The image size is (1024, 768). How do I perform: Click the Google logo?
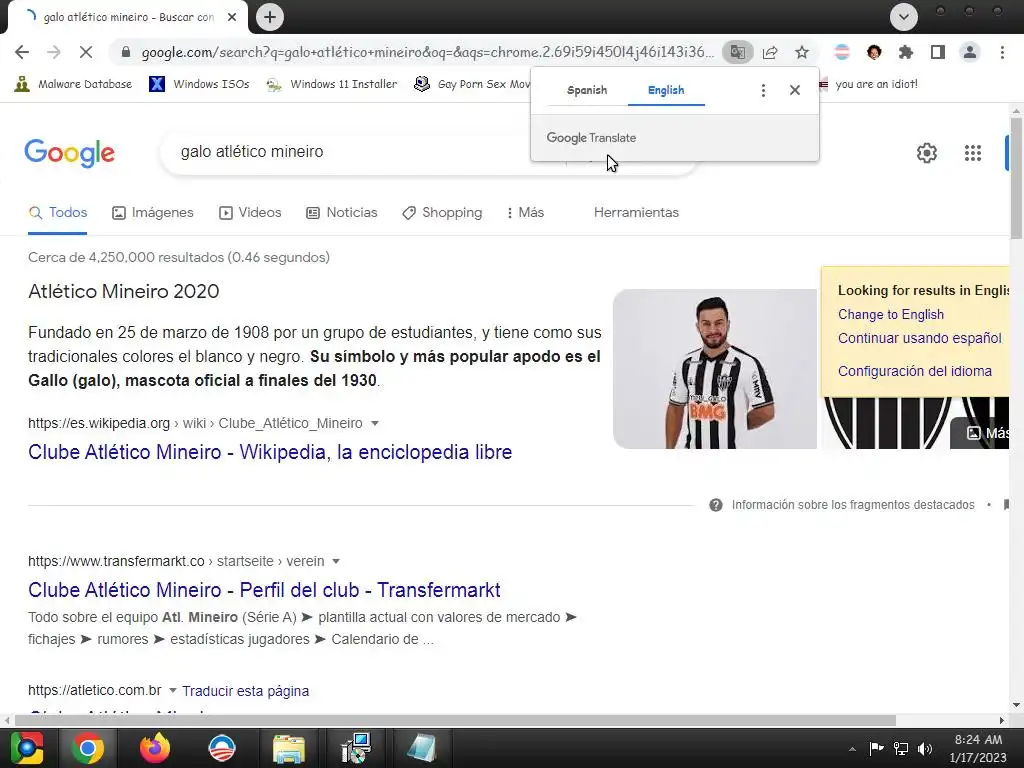tap(70, 153)
